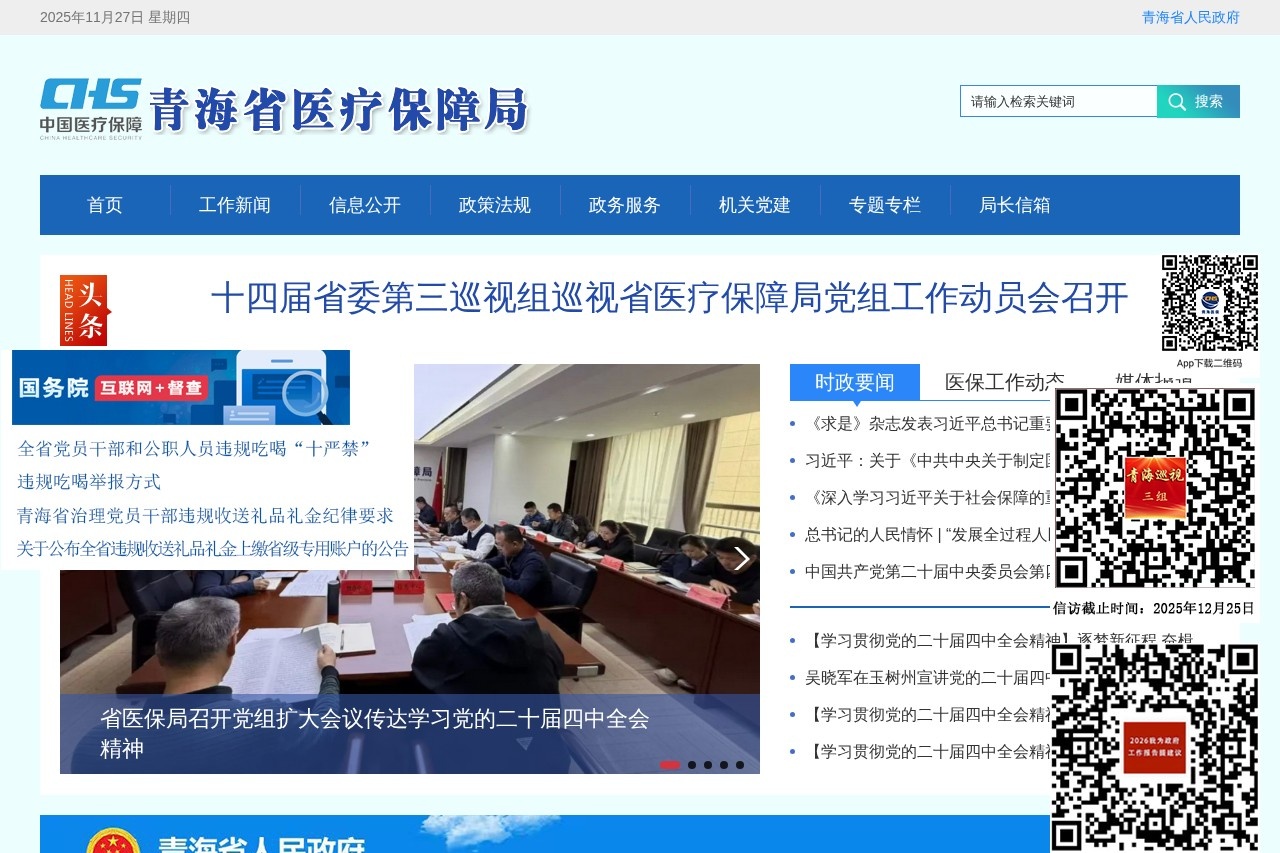Switch to the 医保工作动态 tab
This screenshot has height=853, width=1280.
(x=1002, y=381)
